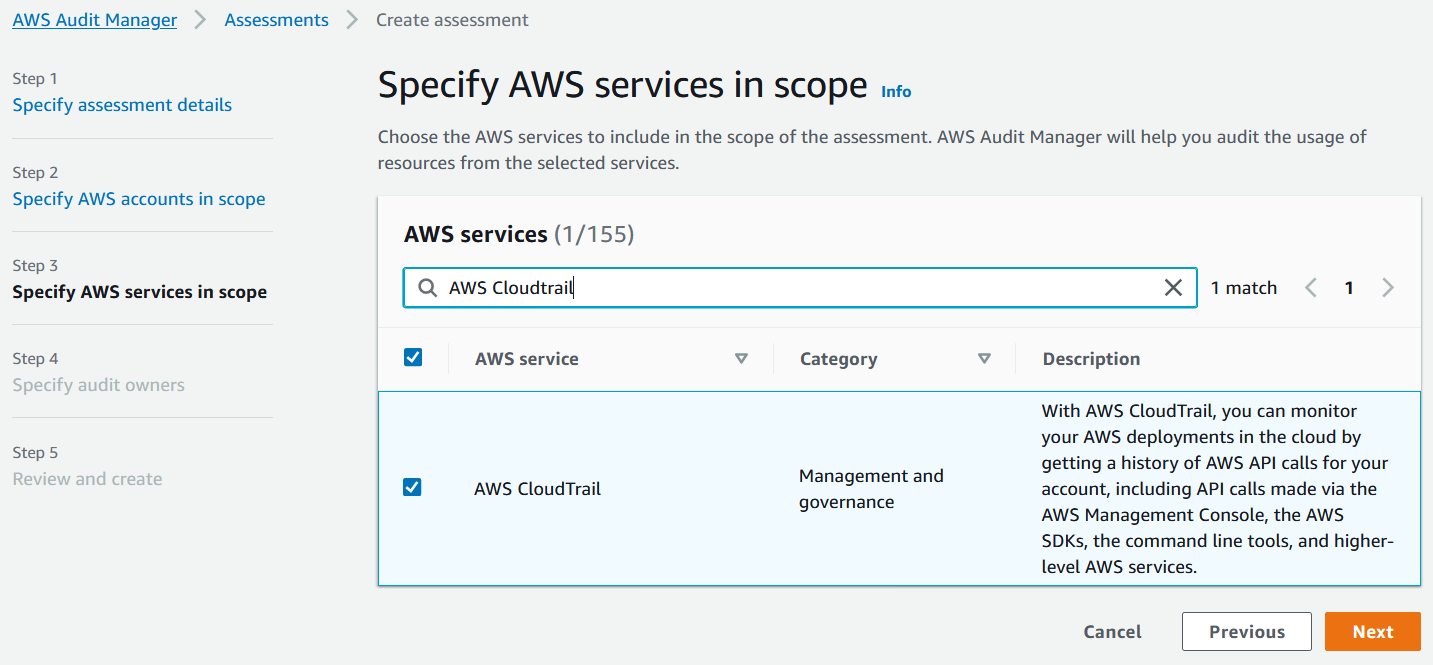
Task: Click the '1 match' result count
Action: point(1244,288)
